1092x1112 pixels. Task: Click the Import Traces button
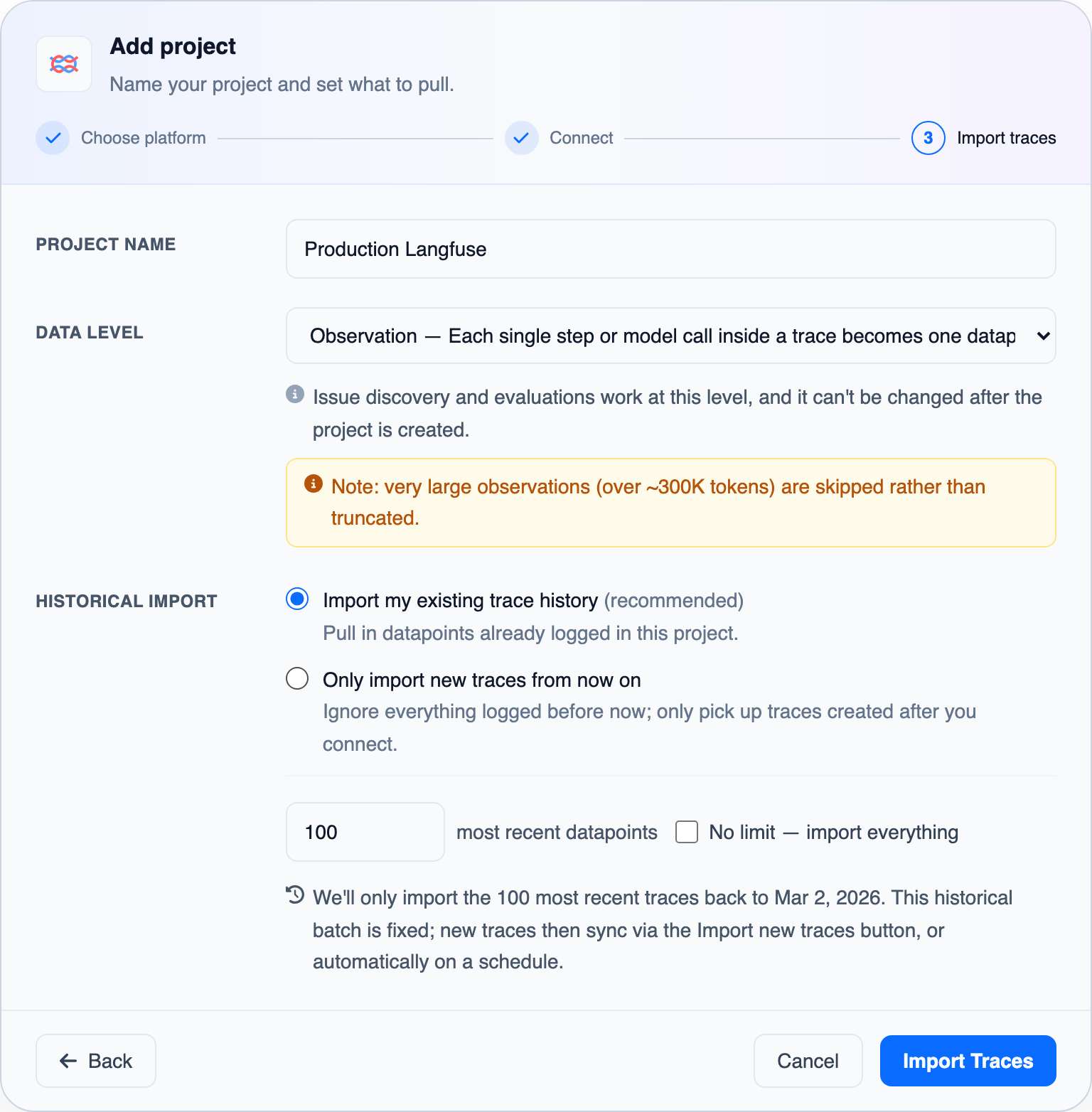pos(968,1061)
